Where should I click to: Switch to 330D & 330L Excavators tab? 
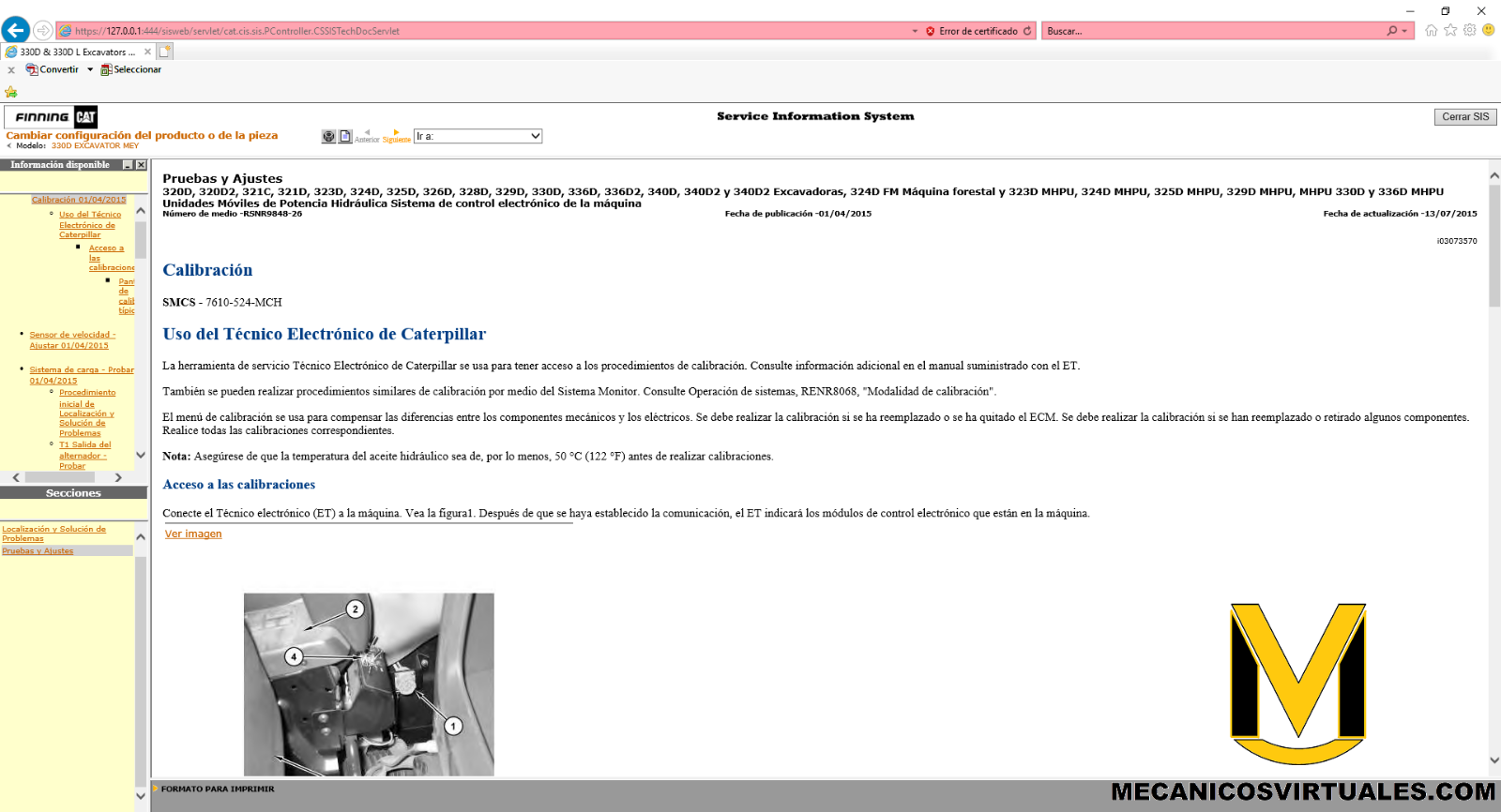click(x=78, y=52)
